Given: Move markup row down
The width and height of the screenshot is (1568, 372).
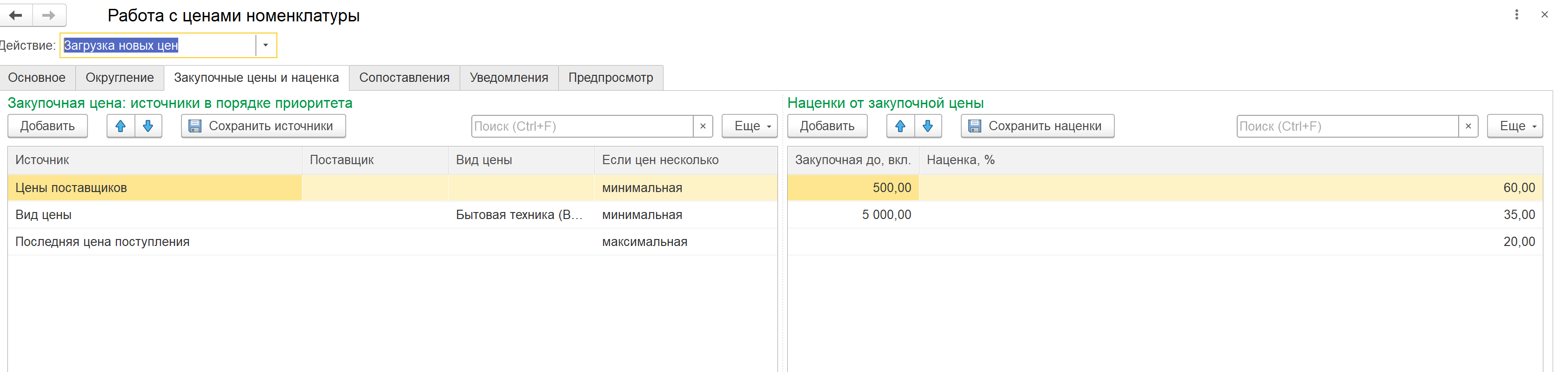Looking at the screenshot, I should tap(928, 126).
